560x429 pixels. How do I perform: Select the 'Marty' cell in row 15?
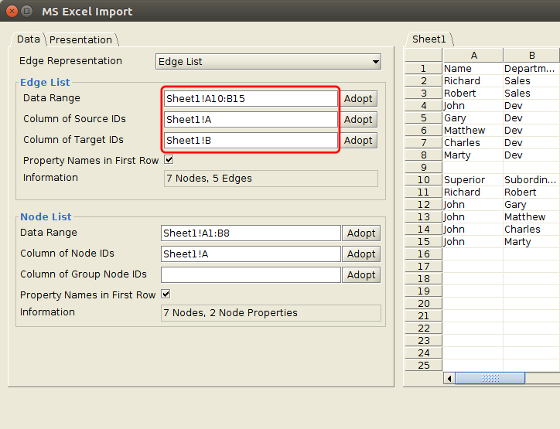point(532,241)
